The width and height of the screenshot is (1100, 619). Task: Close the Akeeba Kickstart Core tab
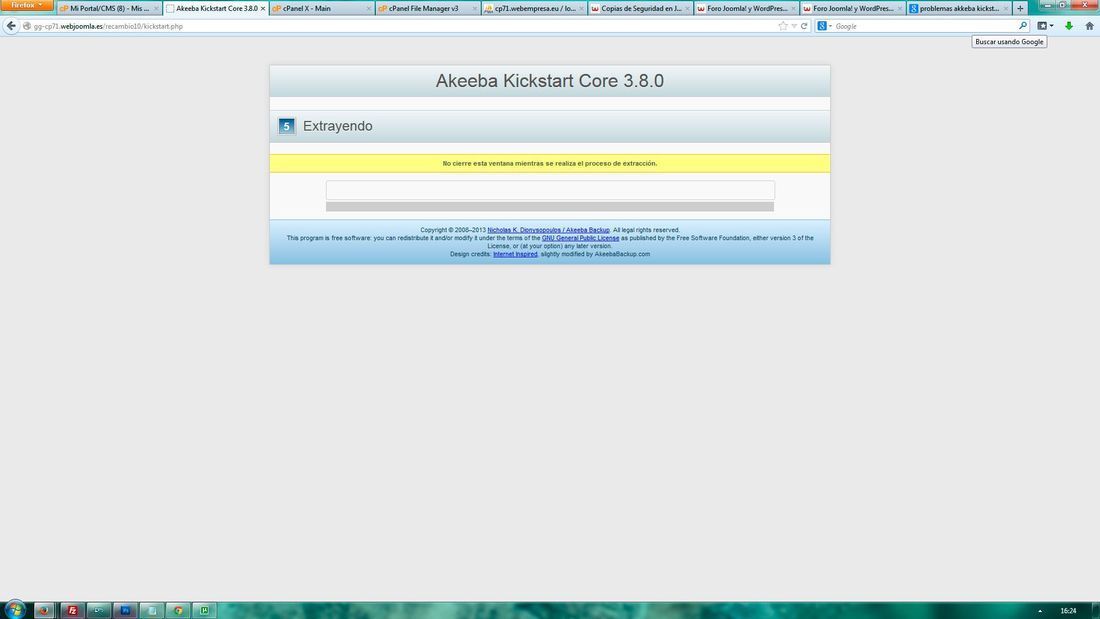tap(263, 8)
